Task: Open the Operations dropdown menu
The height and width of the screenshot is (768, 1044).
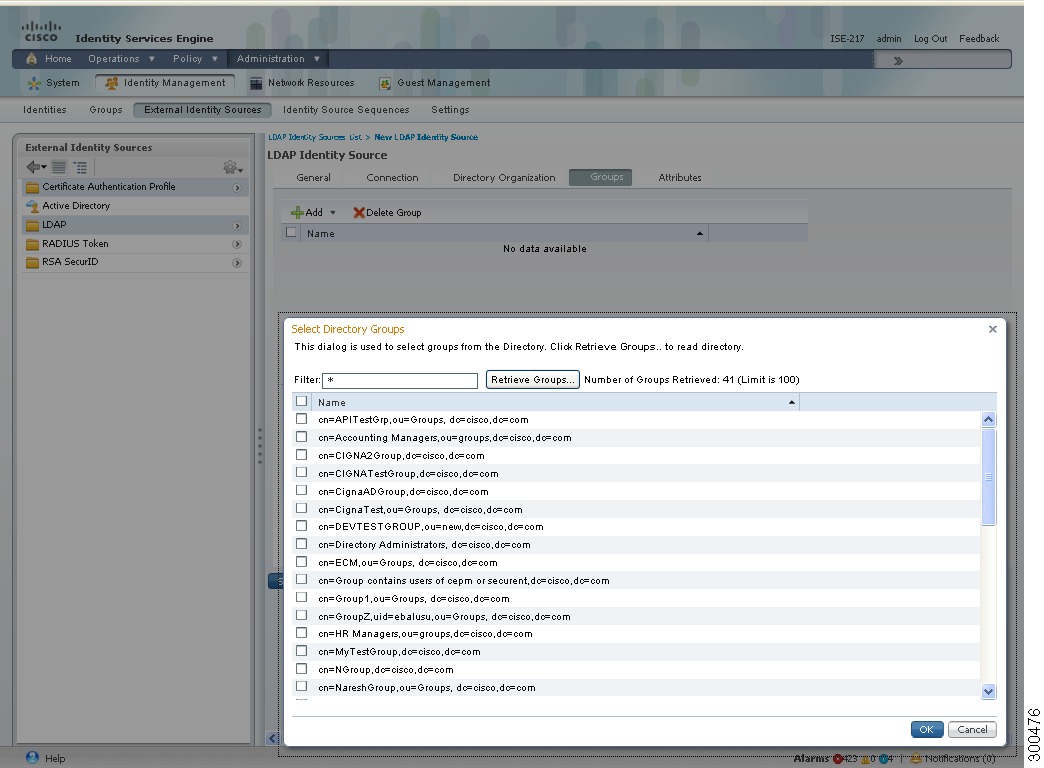Action: [x=121, y=59]
